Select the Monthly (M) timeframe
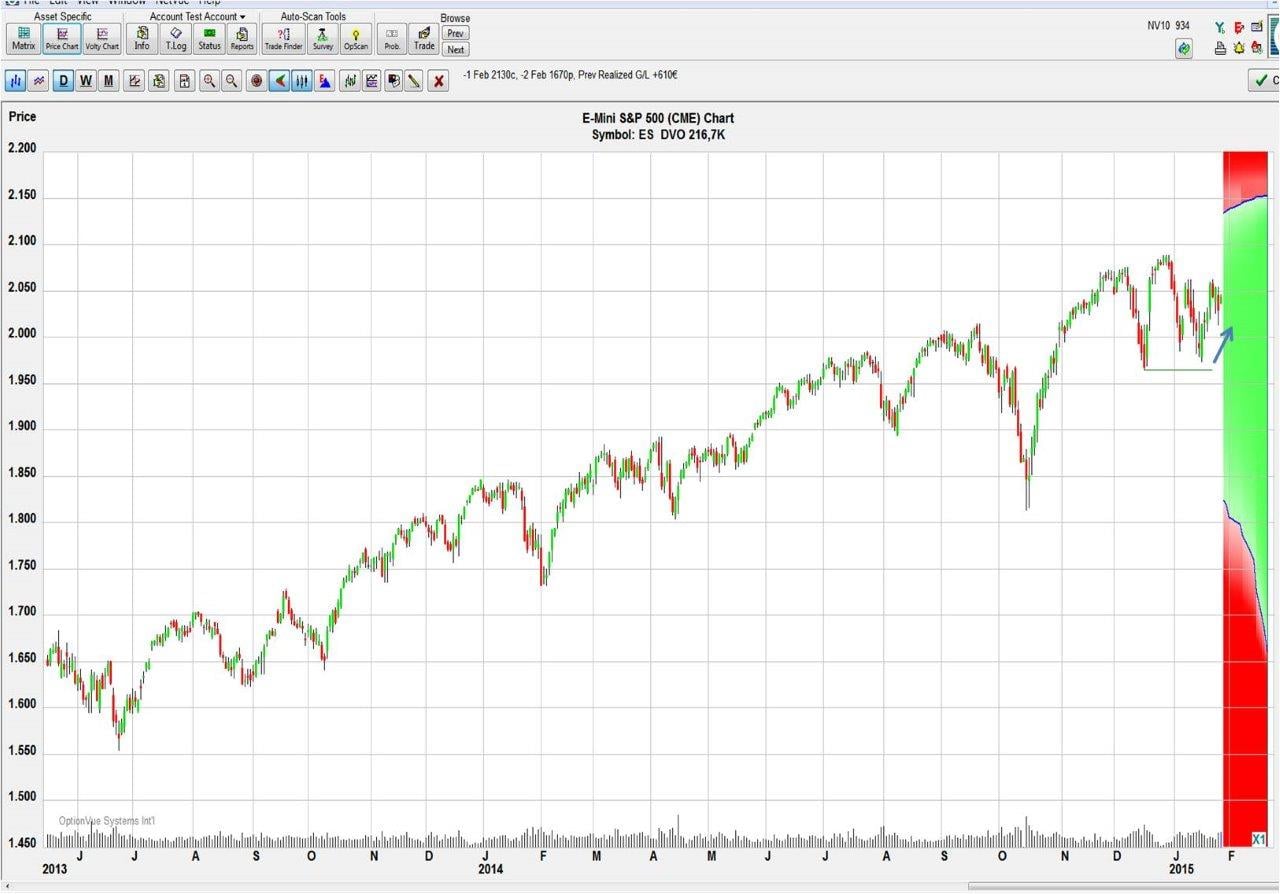 click(109, 81)
